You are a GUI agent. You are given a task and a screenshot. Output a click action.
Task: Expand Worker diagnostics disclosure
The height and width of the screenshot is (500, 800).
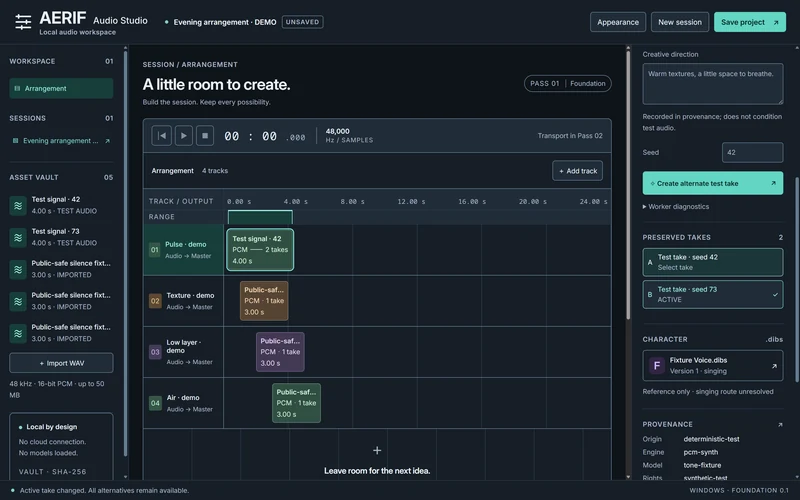pos(676,207)
